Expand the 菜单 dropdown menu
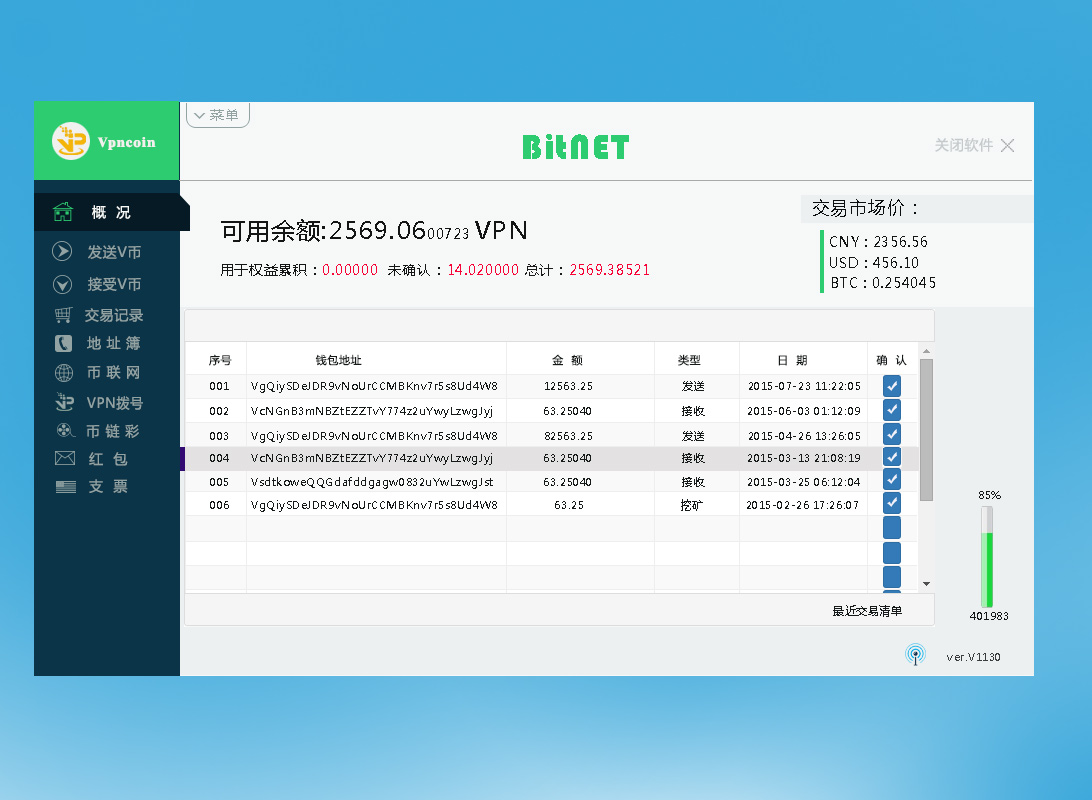 [218, 115]
